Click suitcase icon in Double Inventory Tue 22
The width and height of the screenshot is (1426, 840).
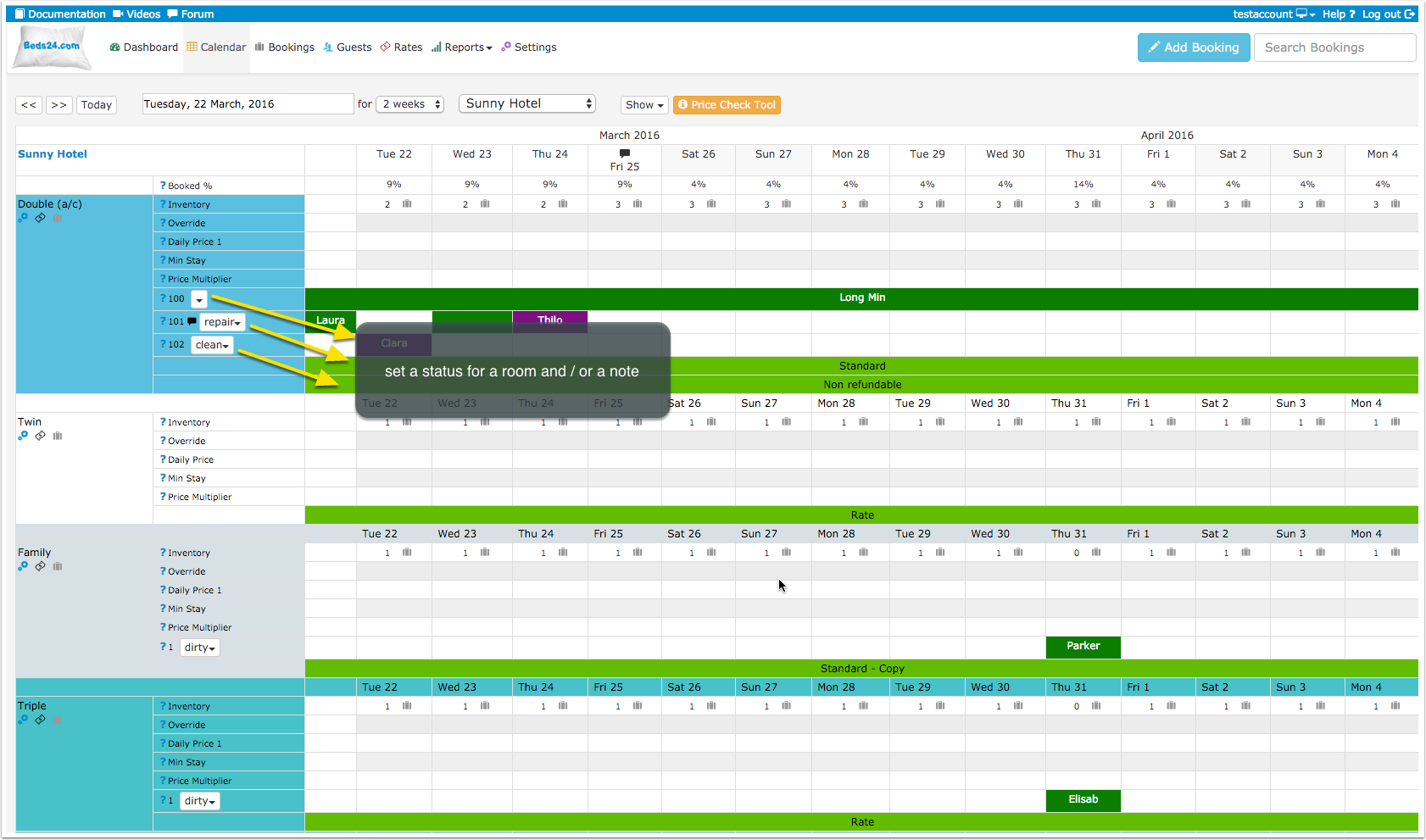click(x=407, y=204)
